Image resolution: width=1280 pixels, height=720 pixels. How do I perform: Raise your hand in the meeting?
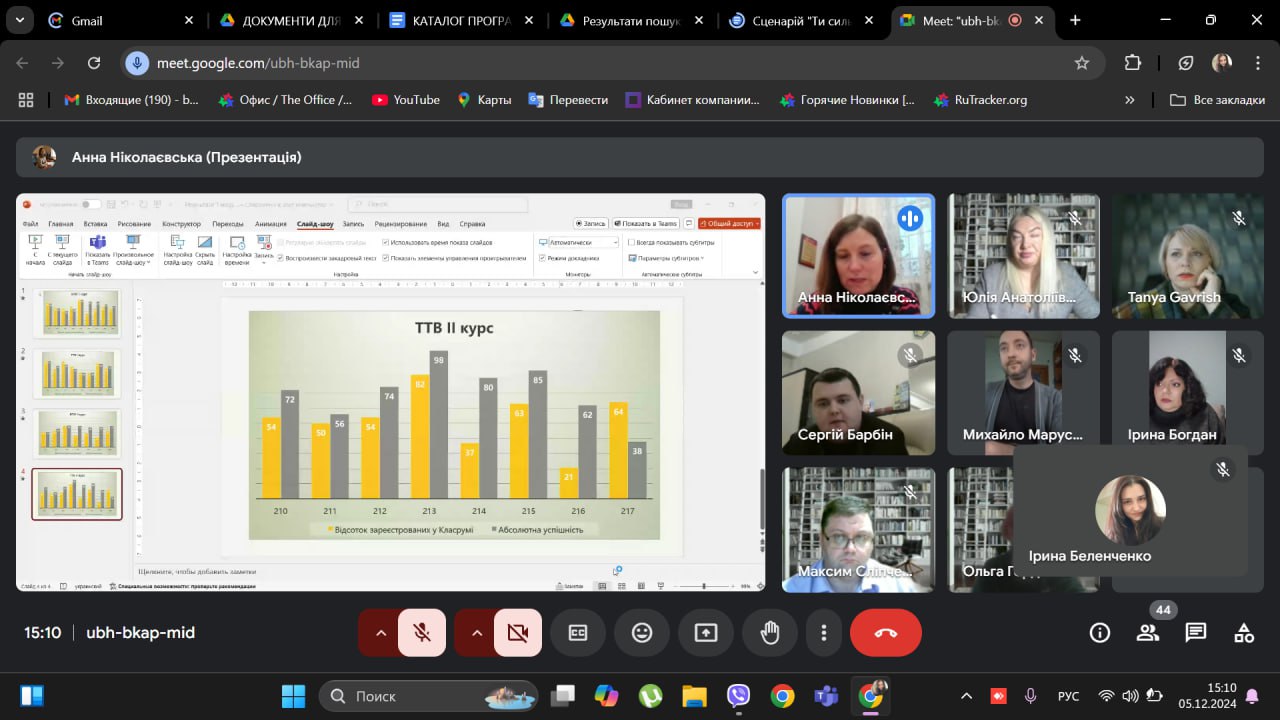(770, 632)
